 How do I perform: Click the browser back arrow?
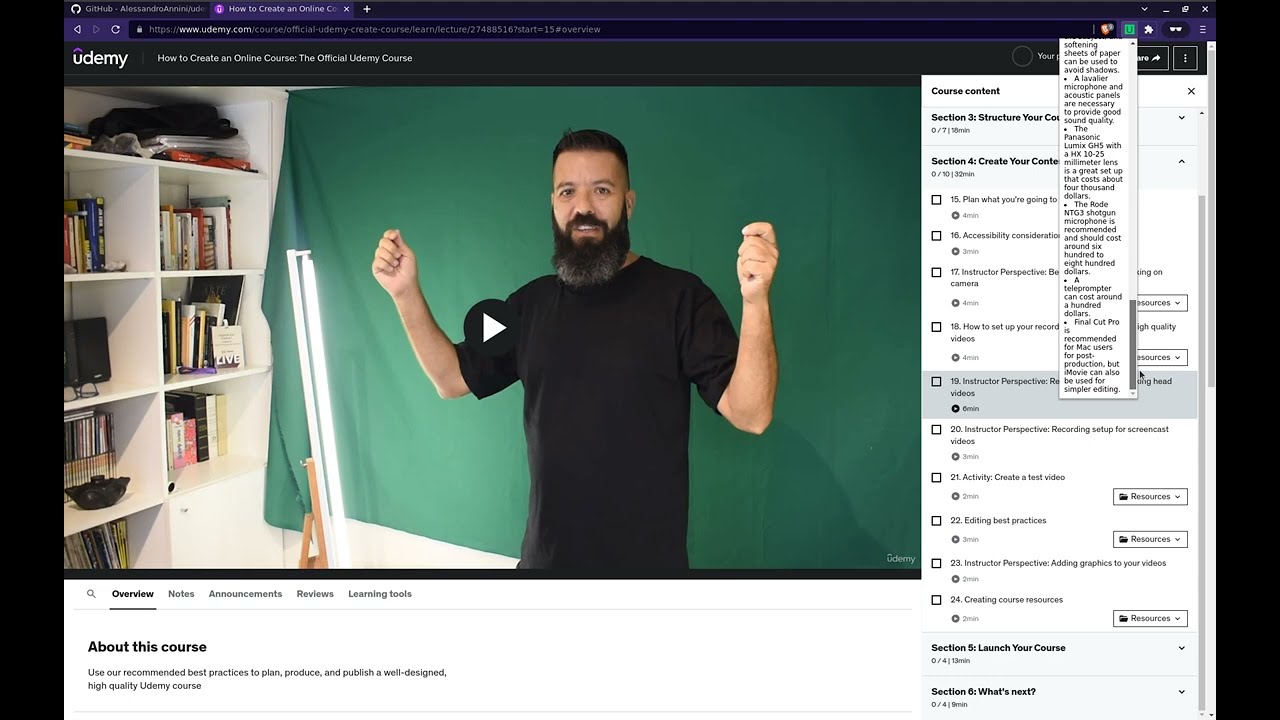(x=77, y=29)
